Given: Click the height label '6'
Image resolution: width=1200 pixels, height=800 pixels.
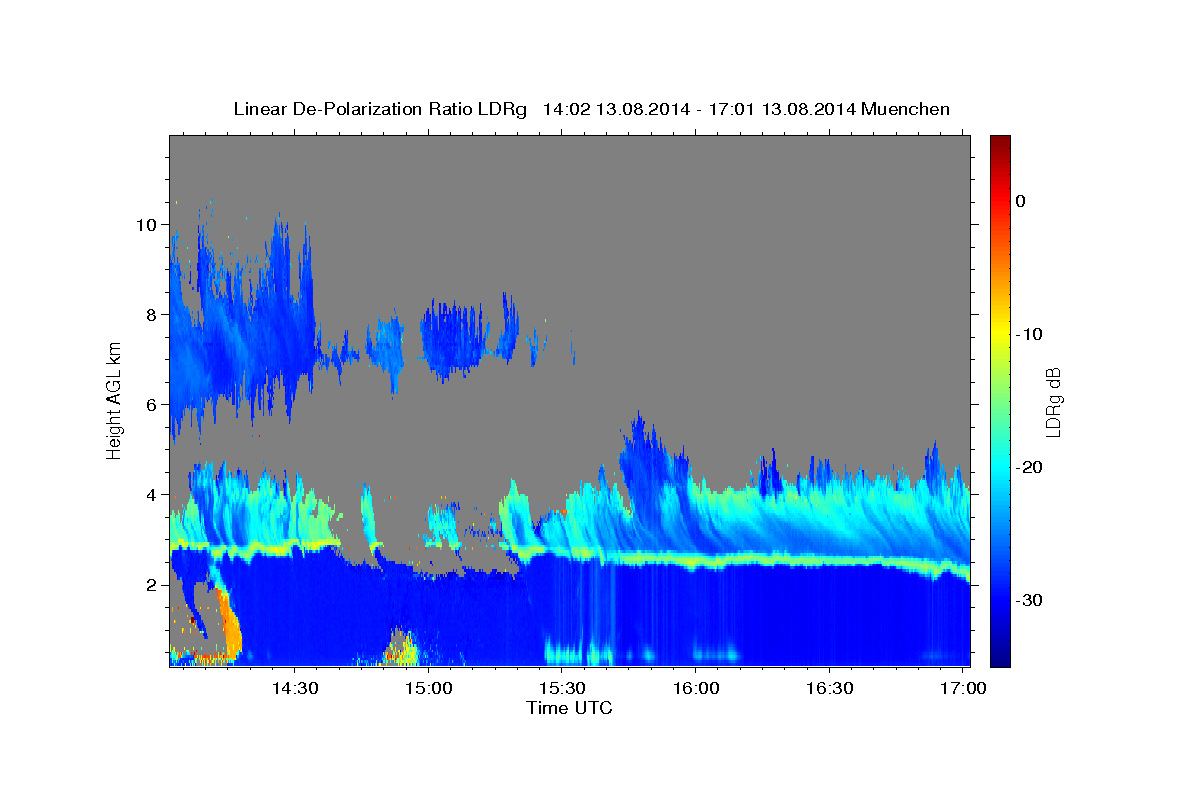Looking at the screenshot, I should click(150, 404).
